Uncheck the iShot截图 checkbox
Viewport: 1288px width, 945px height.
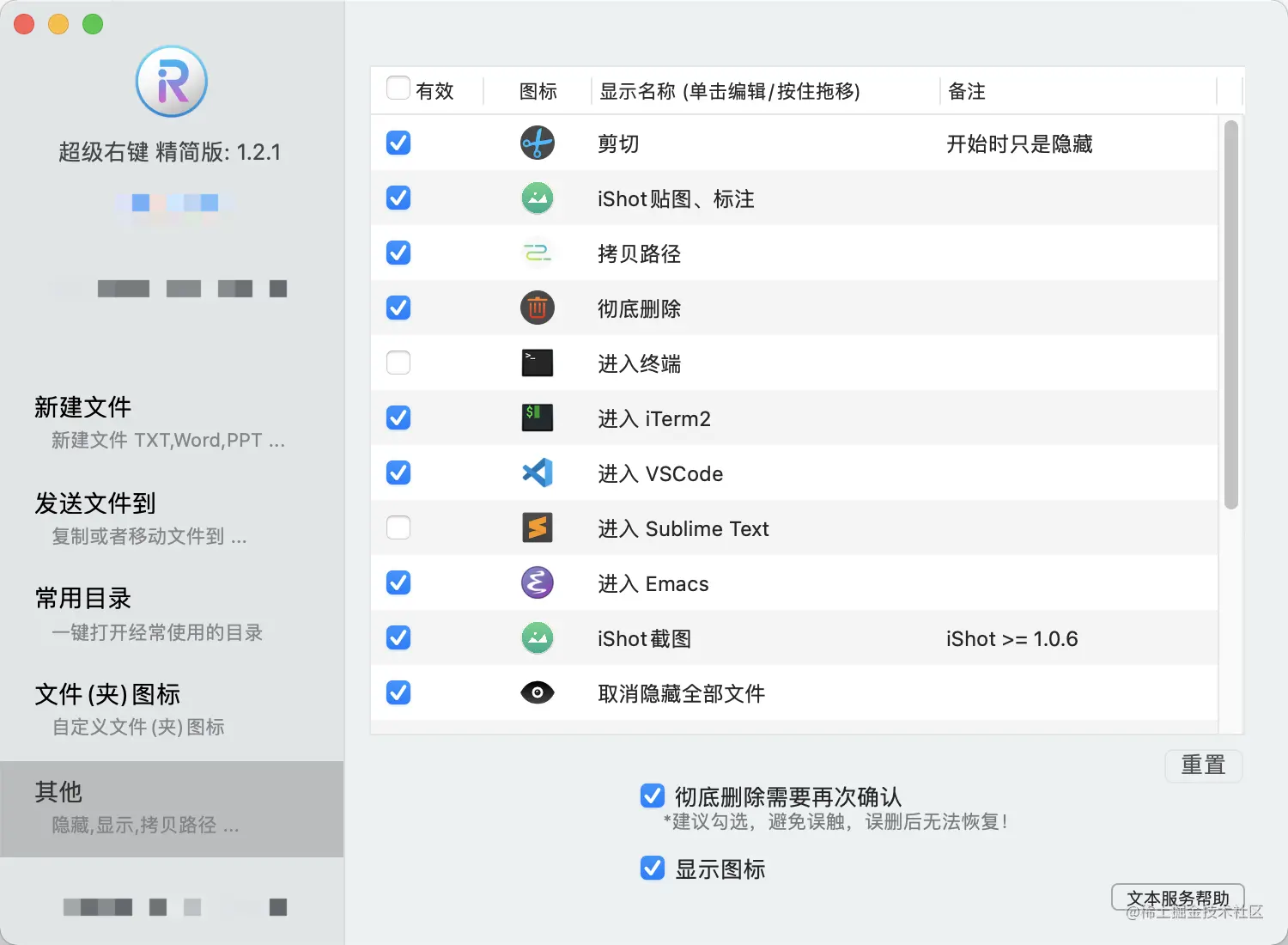[x=398, y=637]
